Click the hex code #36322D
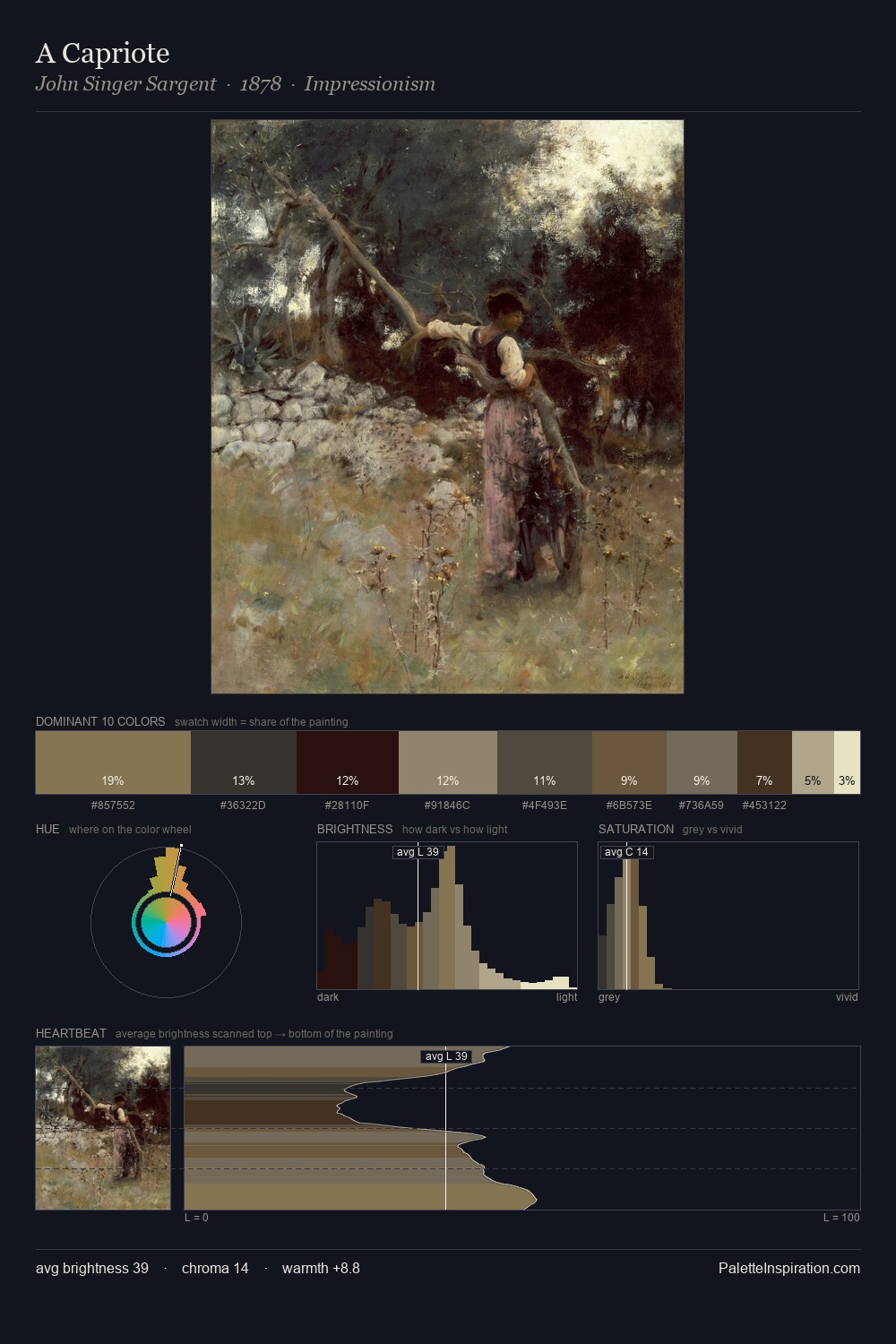 tap(243, 806)
